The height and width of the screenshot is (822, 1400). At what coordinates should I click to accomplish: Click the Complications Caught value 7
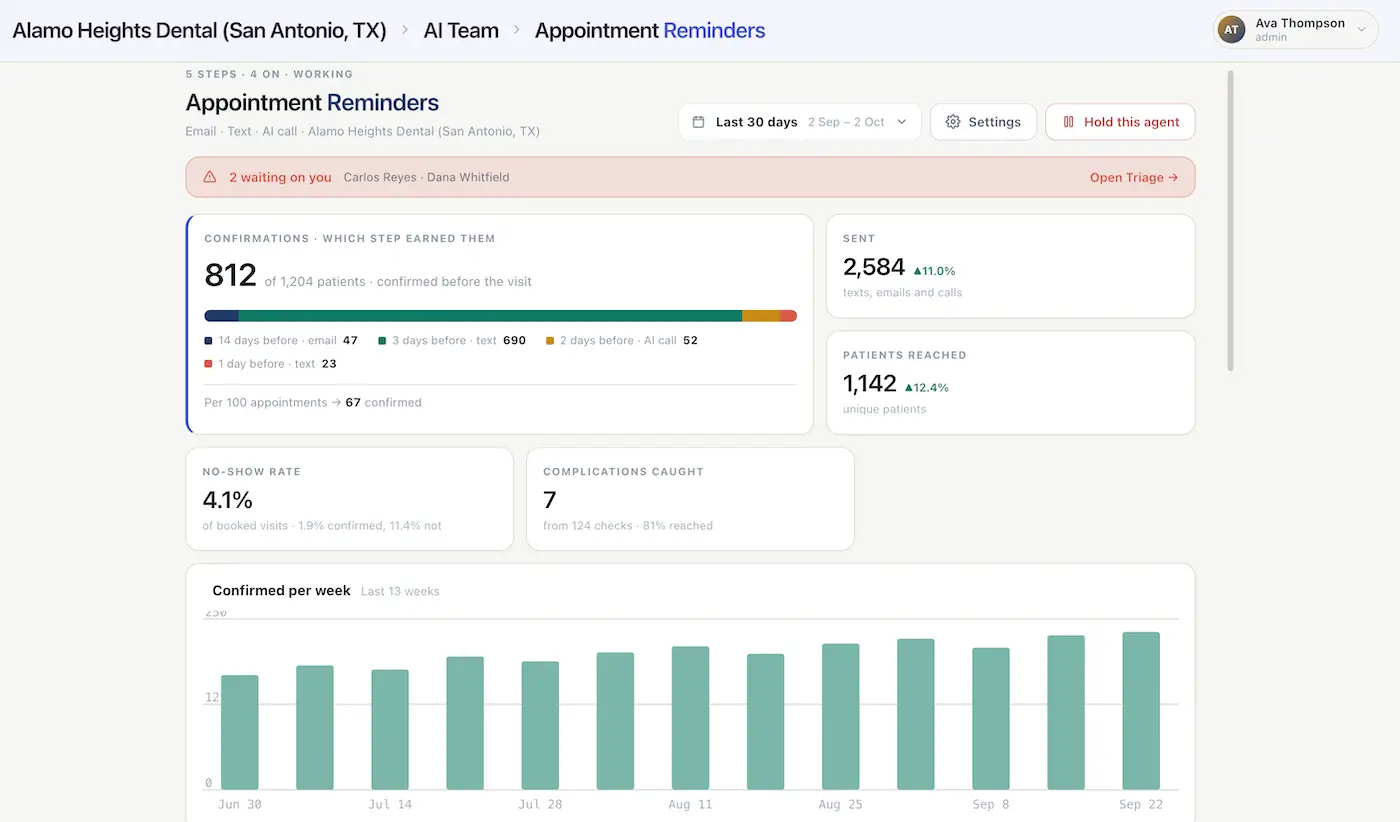click(x=549, y=499)
